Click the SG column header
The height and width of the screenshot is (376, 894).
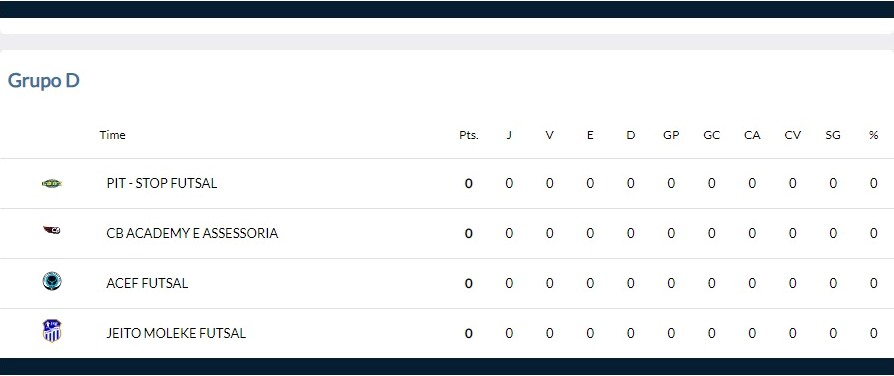coord(833,135)
